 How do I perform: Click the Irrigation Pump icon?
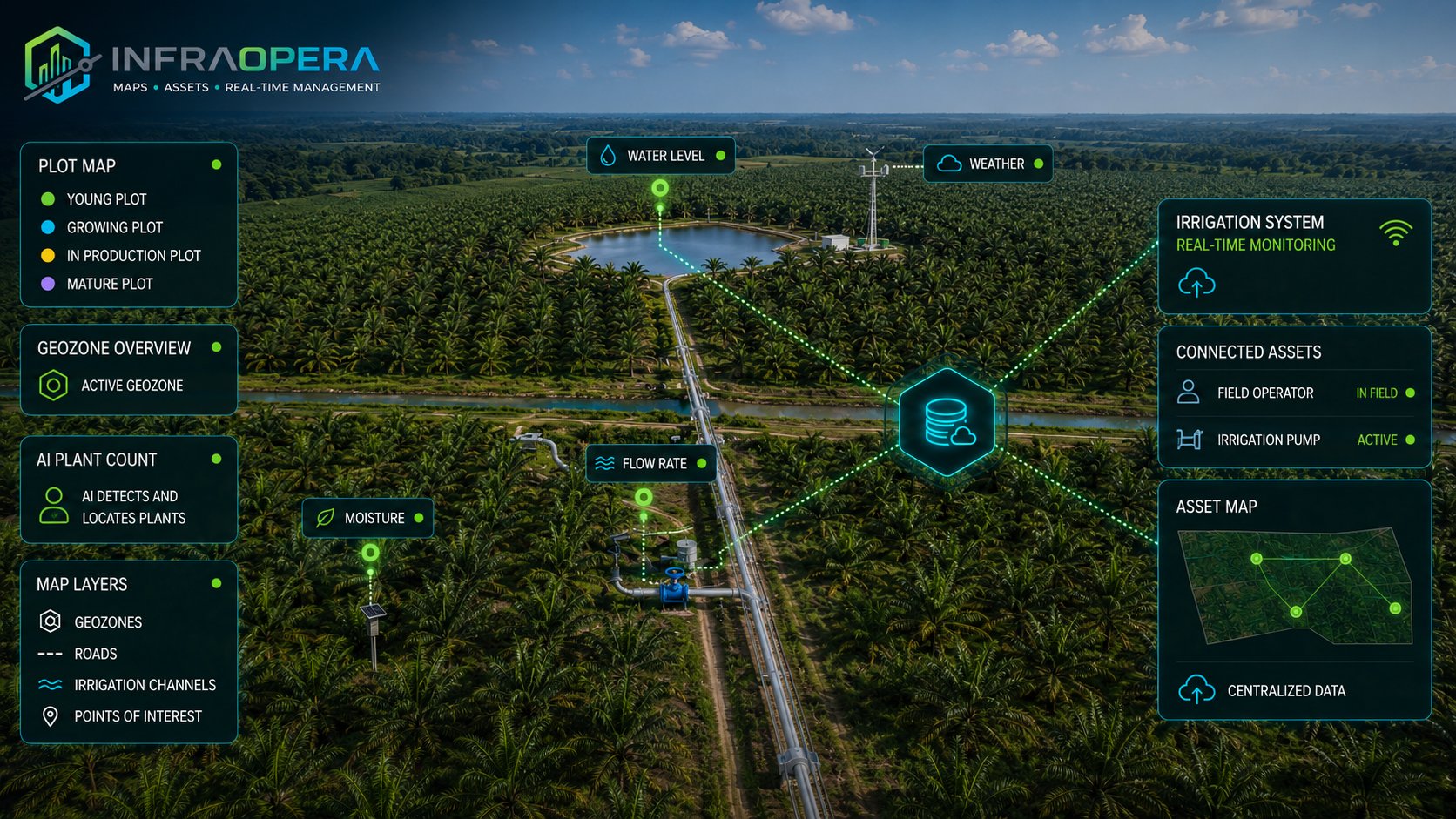pyautogui.click(x=1190, y=440)
